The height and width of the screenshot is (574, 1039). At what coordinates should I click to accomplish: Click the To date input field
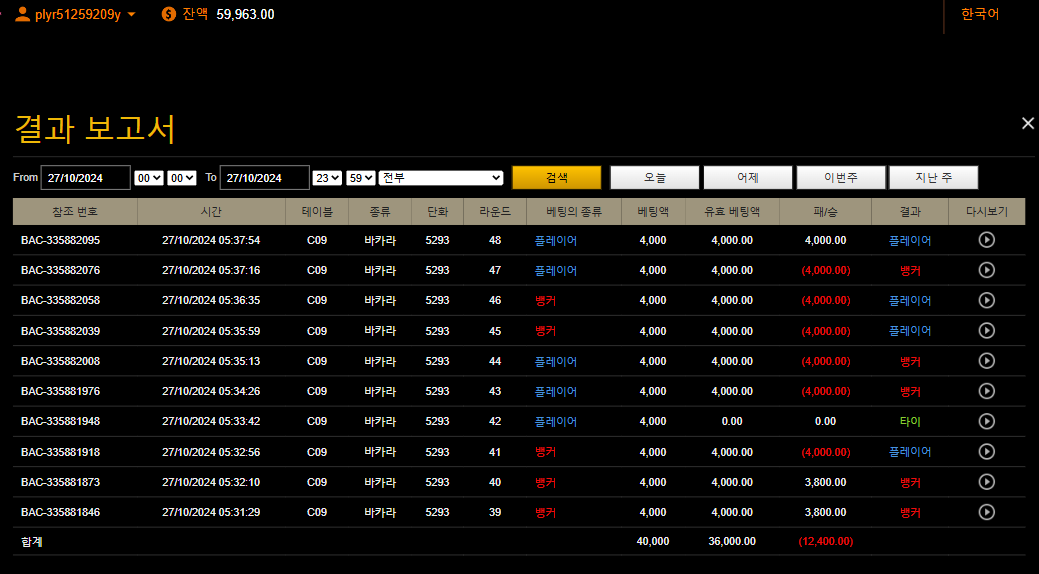pos(264,177)
